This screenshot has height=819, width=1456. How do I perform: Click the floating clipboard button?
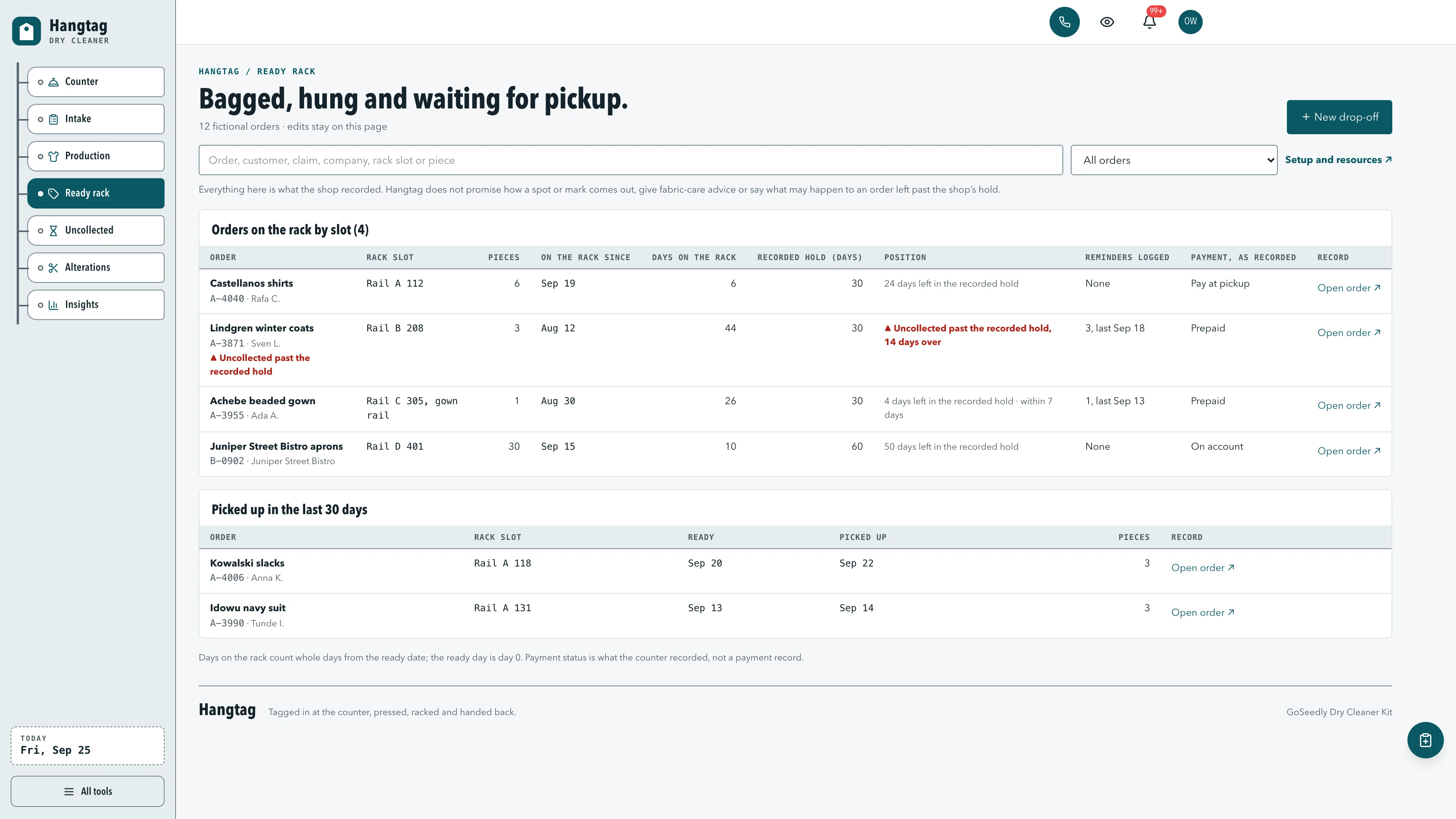(1425, 740)
